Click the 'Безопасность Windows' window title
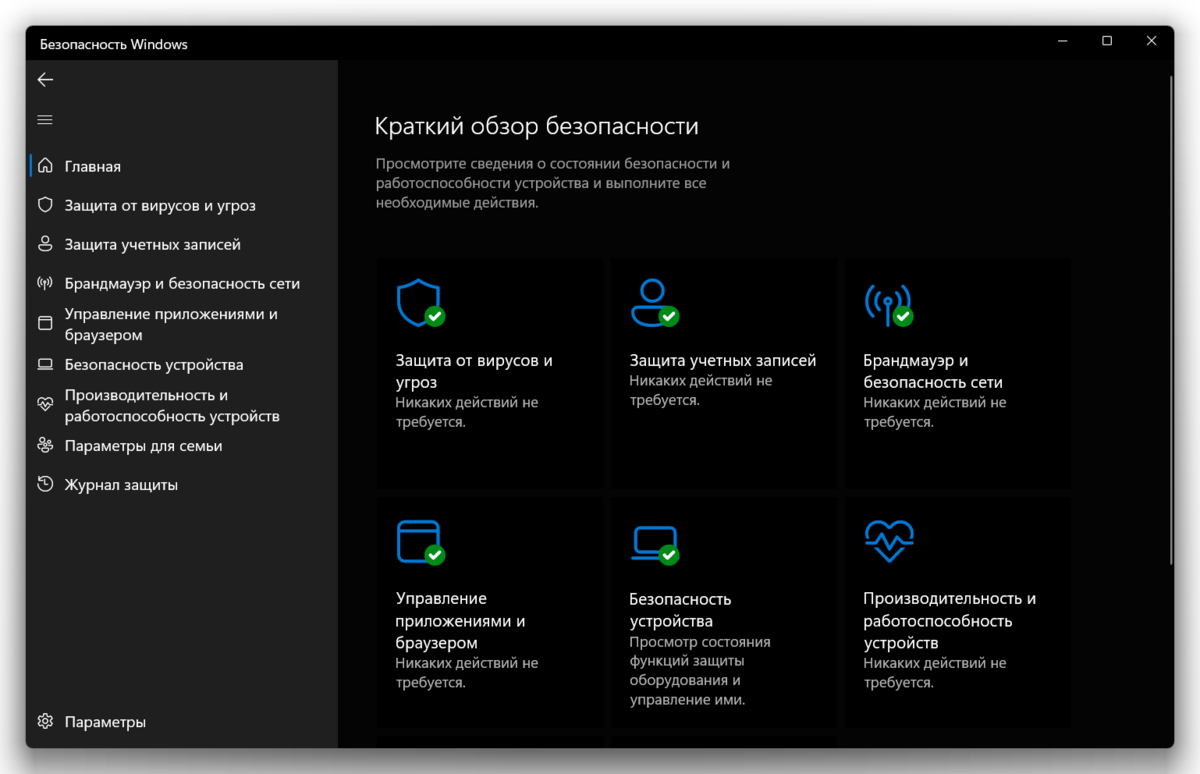Image resolution: width=1200 pixels, height=774 pixels. point(114,44)
